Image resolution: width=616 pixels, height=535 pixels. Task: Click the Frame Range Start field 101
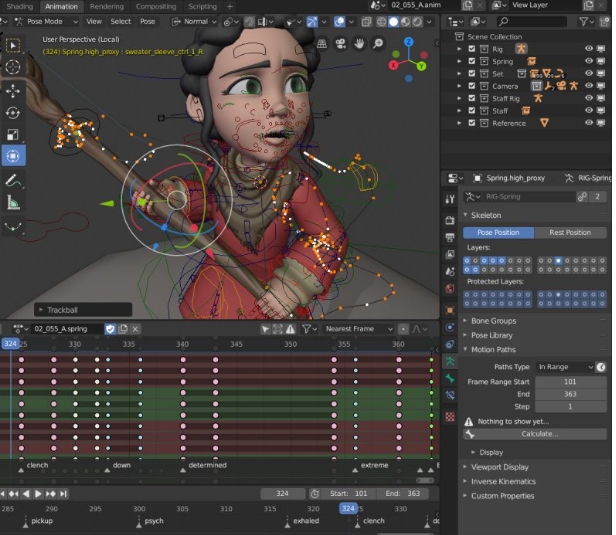[x=570, y=381]
